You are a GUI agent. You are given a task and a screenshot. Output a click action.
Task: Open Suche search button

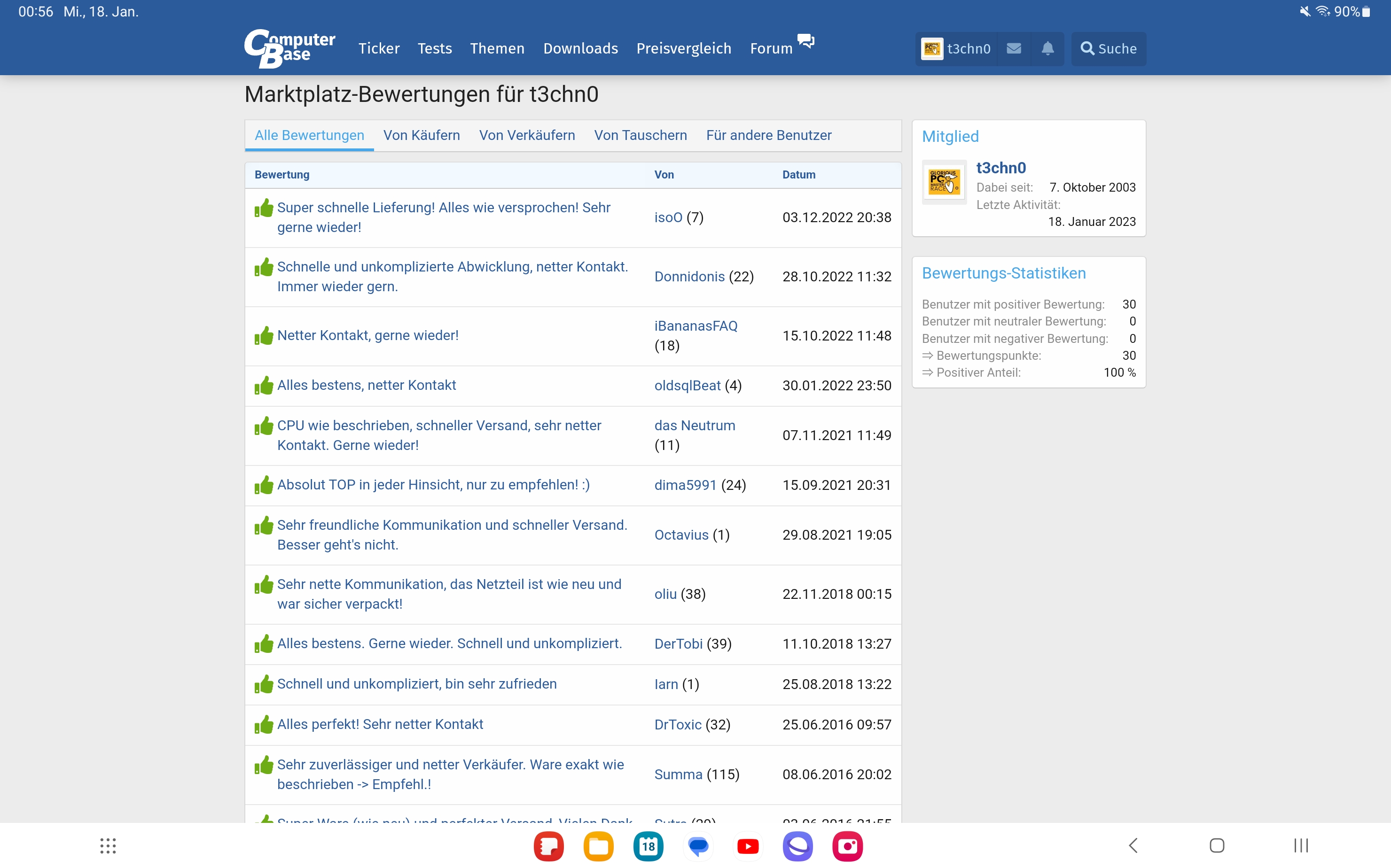[1108, 48]
